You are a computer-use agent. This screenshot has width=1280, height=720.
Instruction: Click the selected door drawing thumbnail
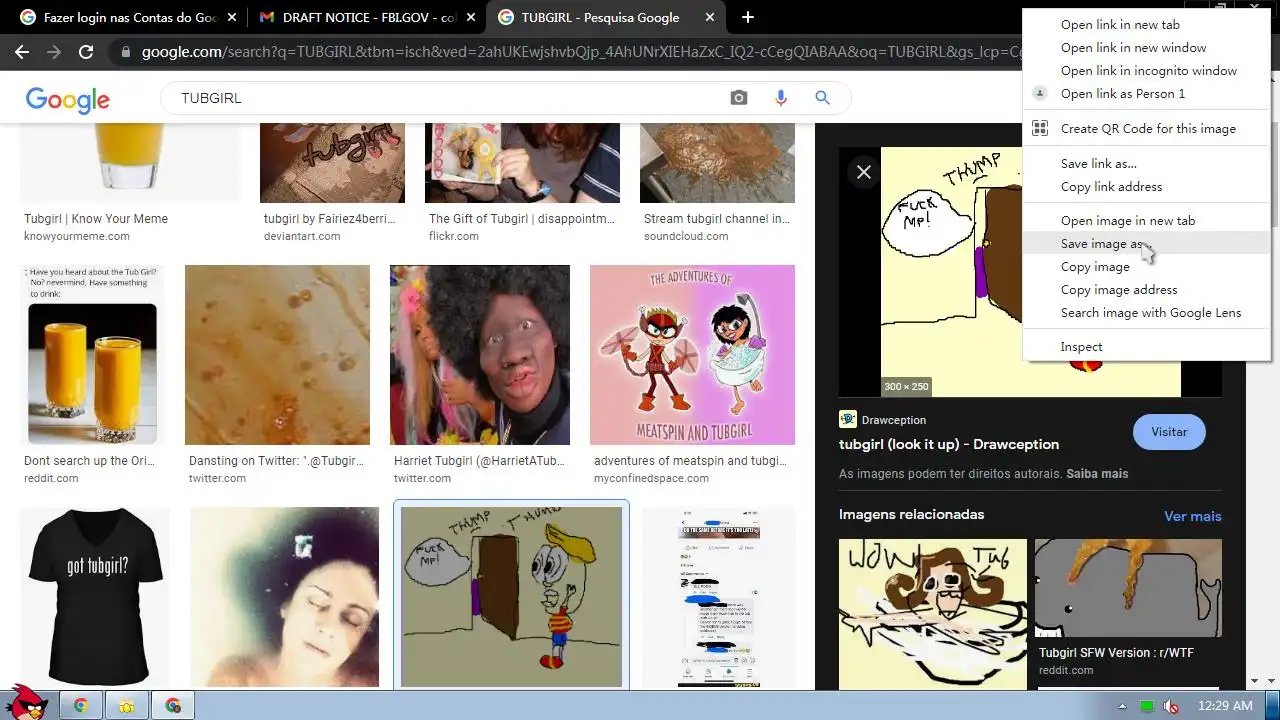(511, 597)
